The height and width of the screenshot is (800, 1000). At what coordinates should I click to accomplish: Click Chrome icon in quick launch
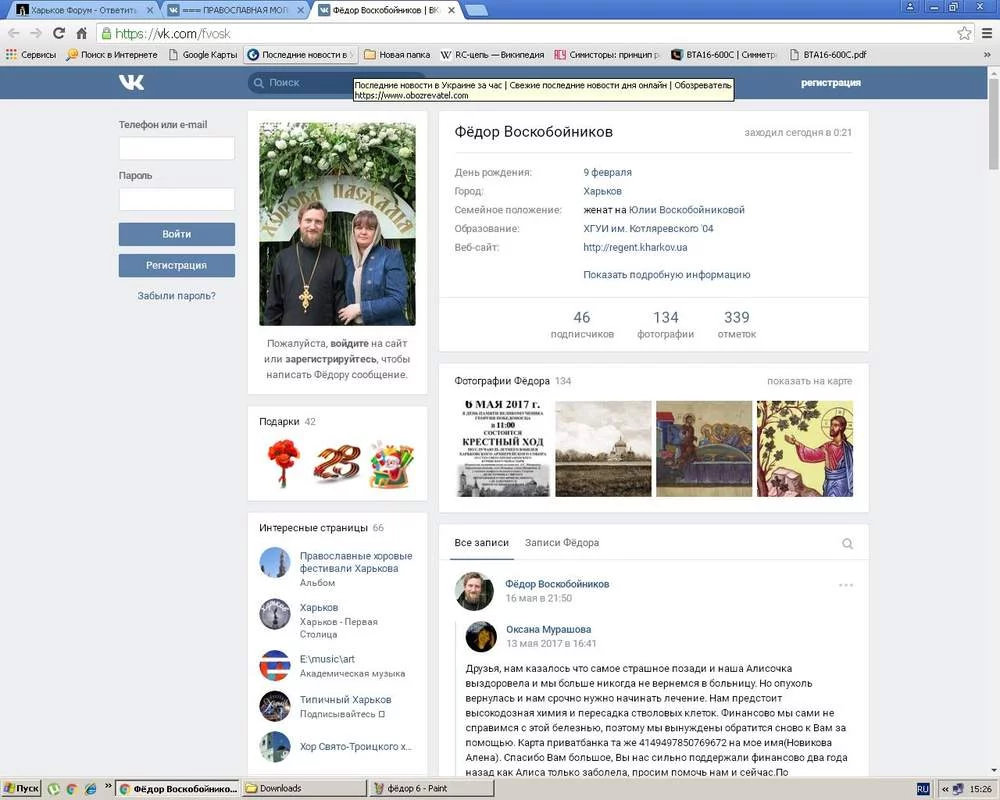(x=71, y=789)
